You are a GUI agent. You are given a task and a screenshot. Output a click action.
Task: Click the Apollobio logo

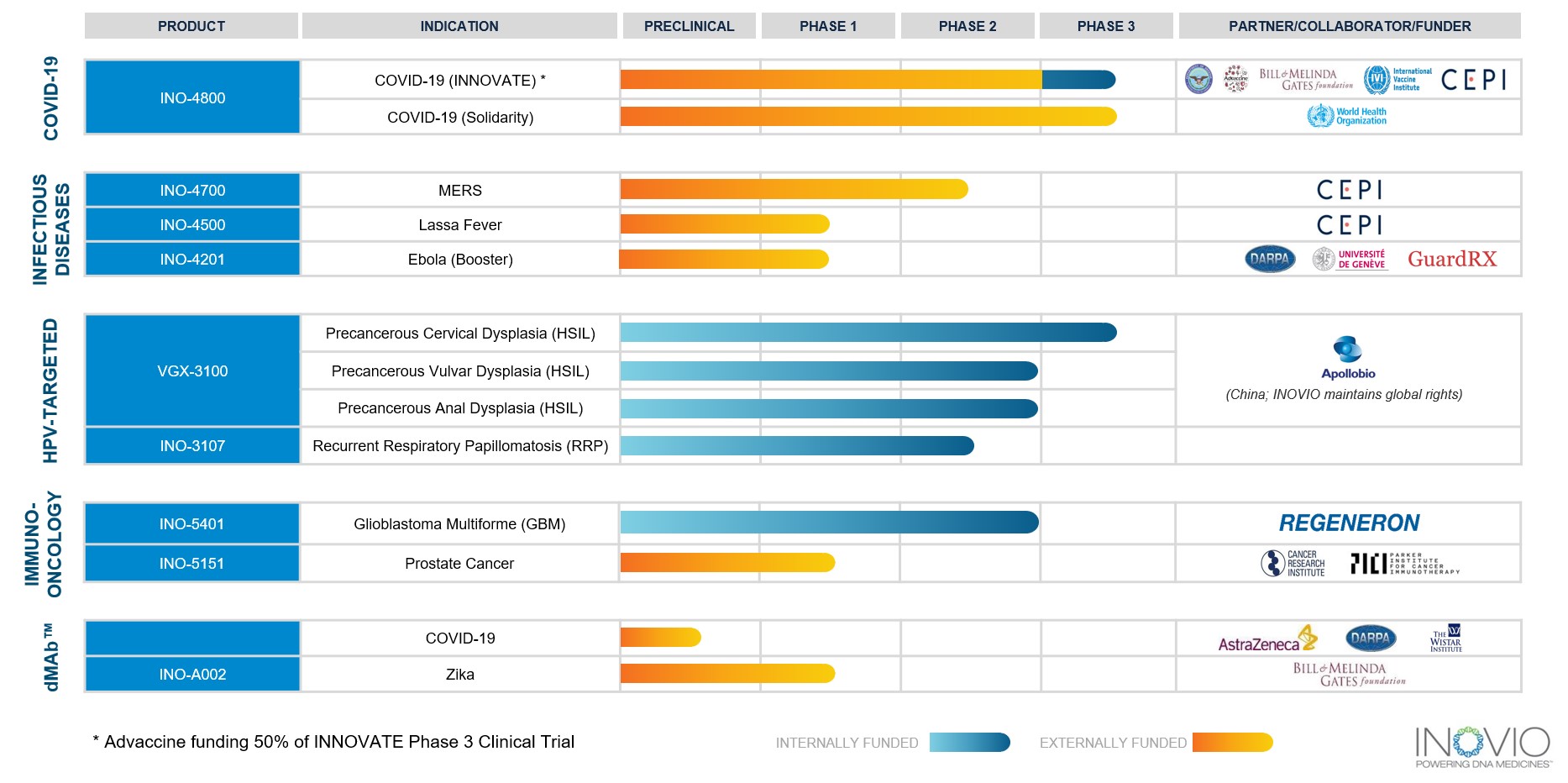pos(1348,358)
